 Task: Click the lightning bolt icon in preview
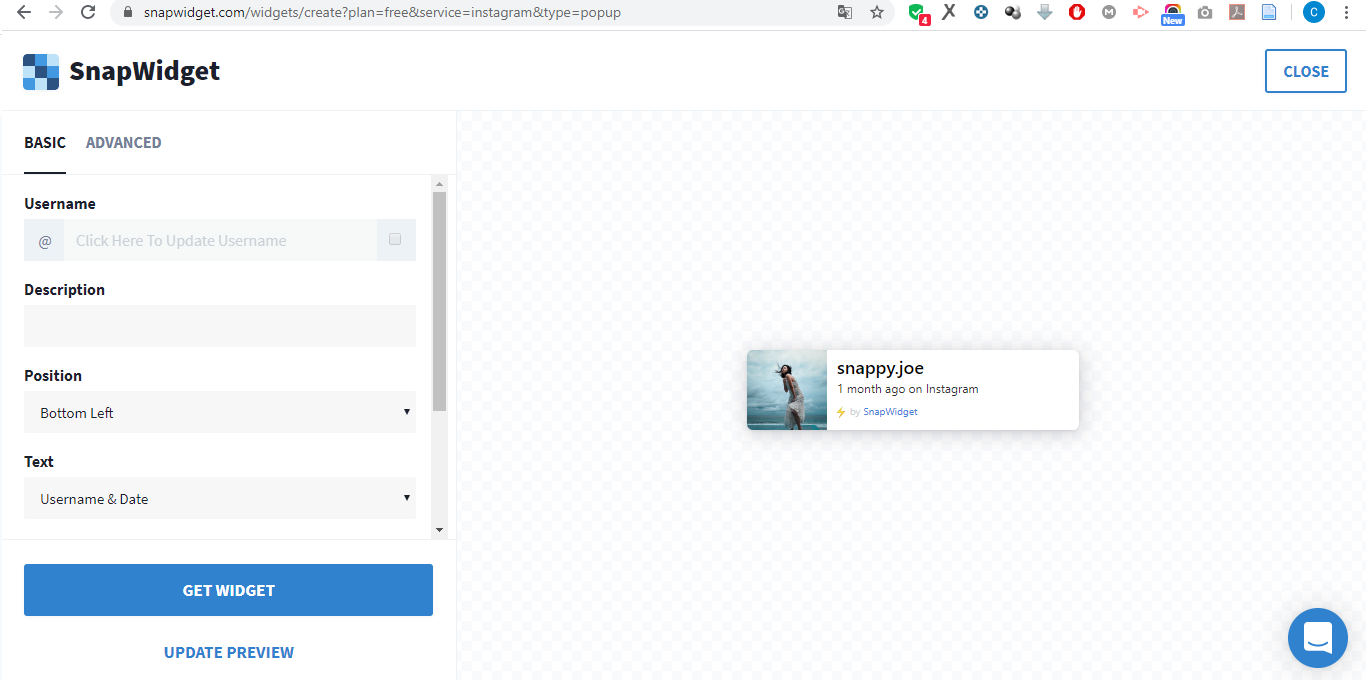[x=841, y=412]
